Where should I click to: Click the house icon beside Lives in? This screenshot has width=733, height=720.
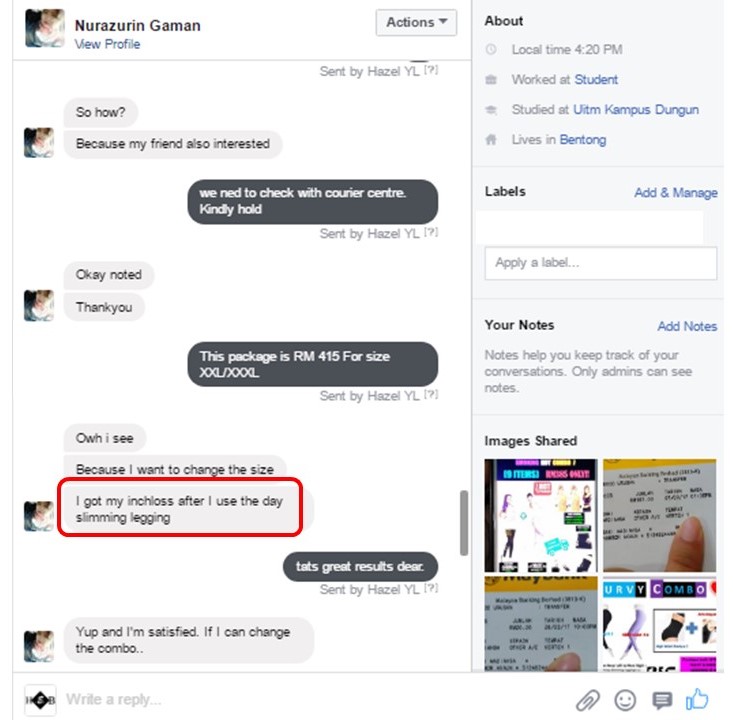click(491, 139)
